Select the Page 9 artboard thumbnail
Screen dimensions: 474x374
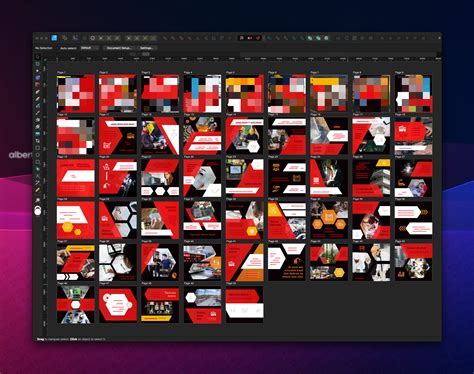coord(413,94)
